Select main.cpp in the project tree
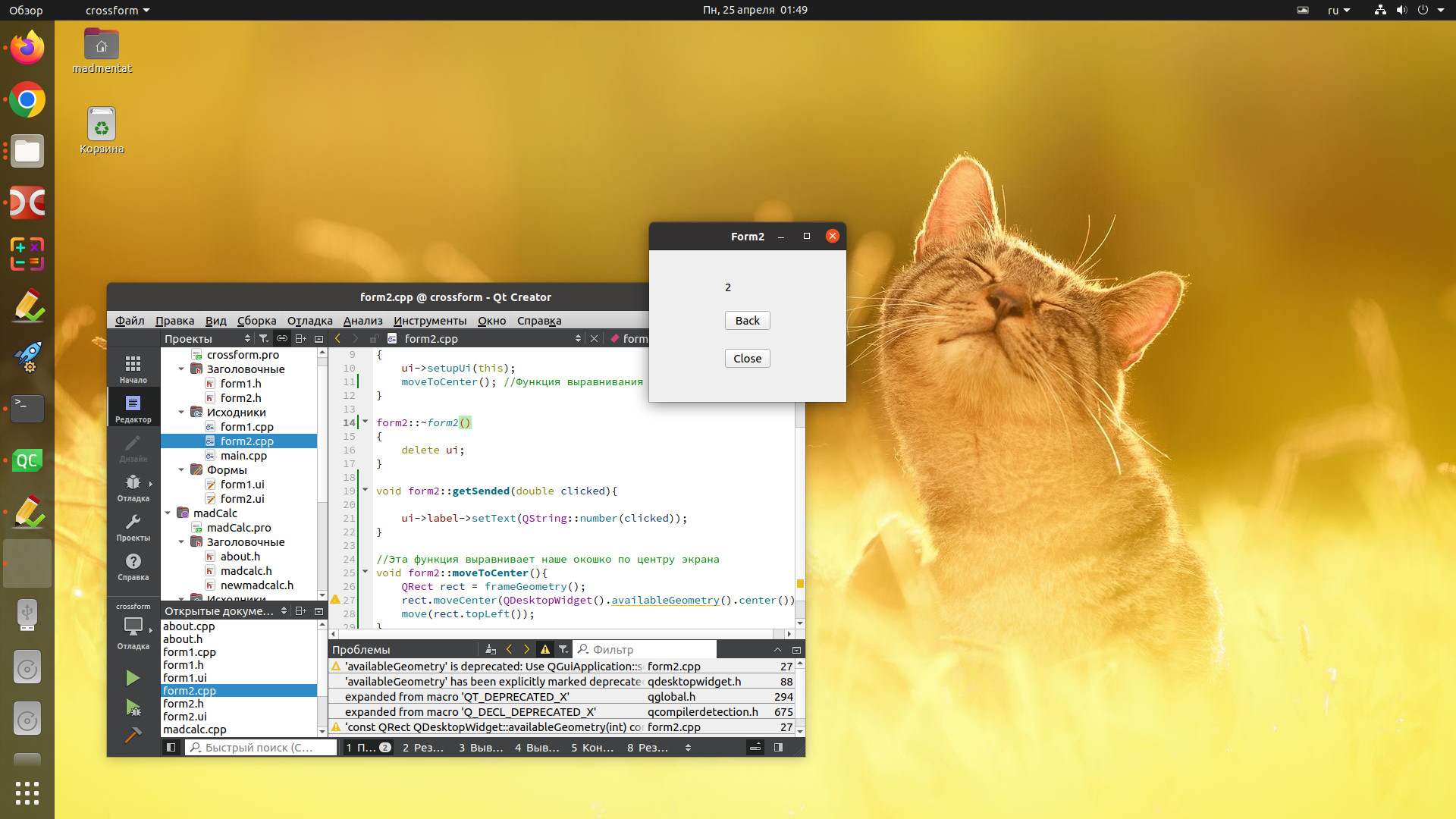This screenshot has width=1456, height=819. [x=243, y=456]
